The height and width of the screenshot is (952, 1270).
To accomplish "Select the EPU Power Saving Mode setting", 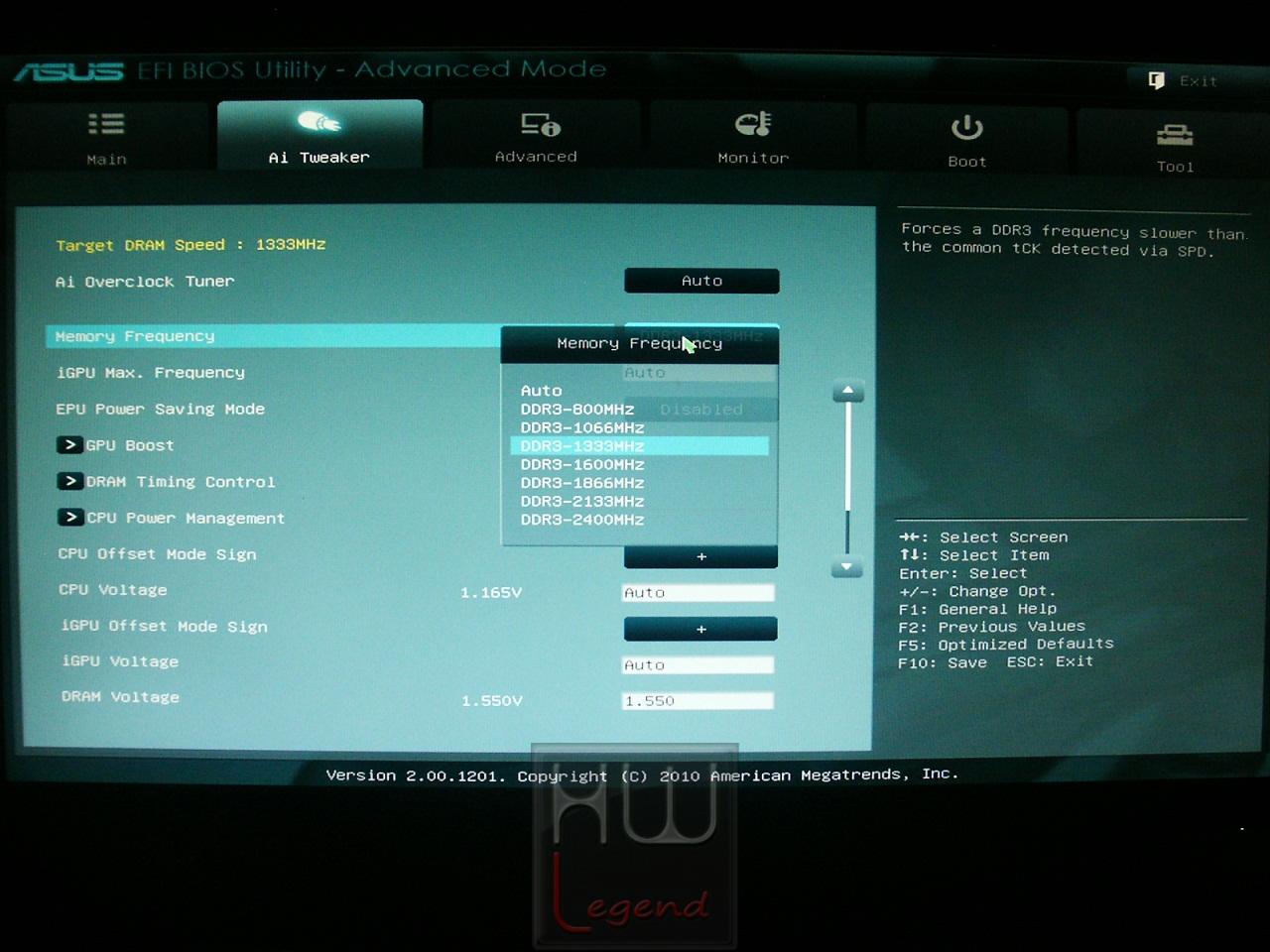I will 161,409.
